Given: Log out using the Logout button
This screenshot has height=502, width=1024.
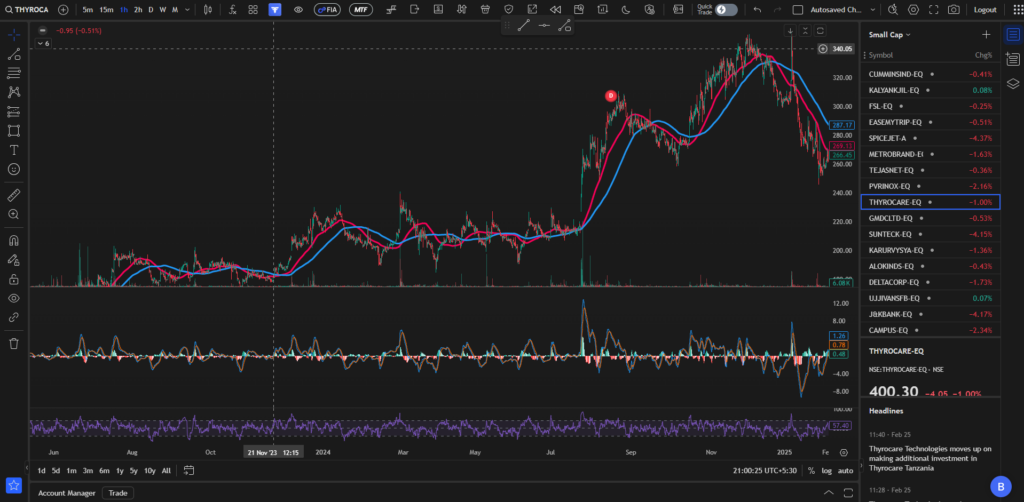Looking at the screenshot, I should click(985, 10).
